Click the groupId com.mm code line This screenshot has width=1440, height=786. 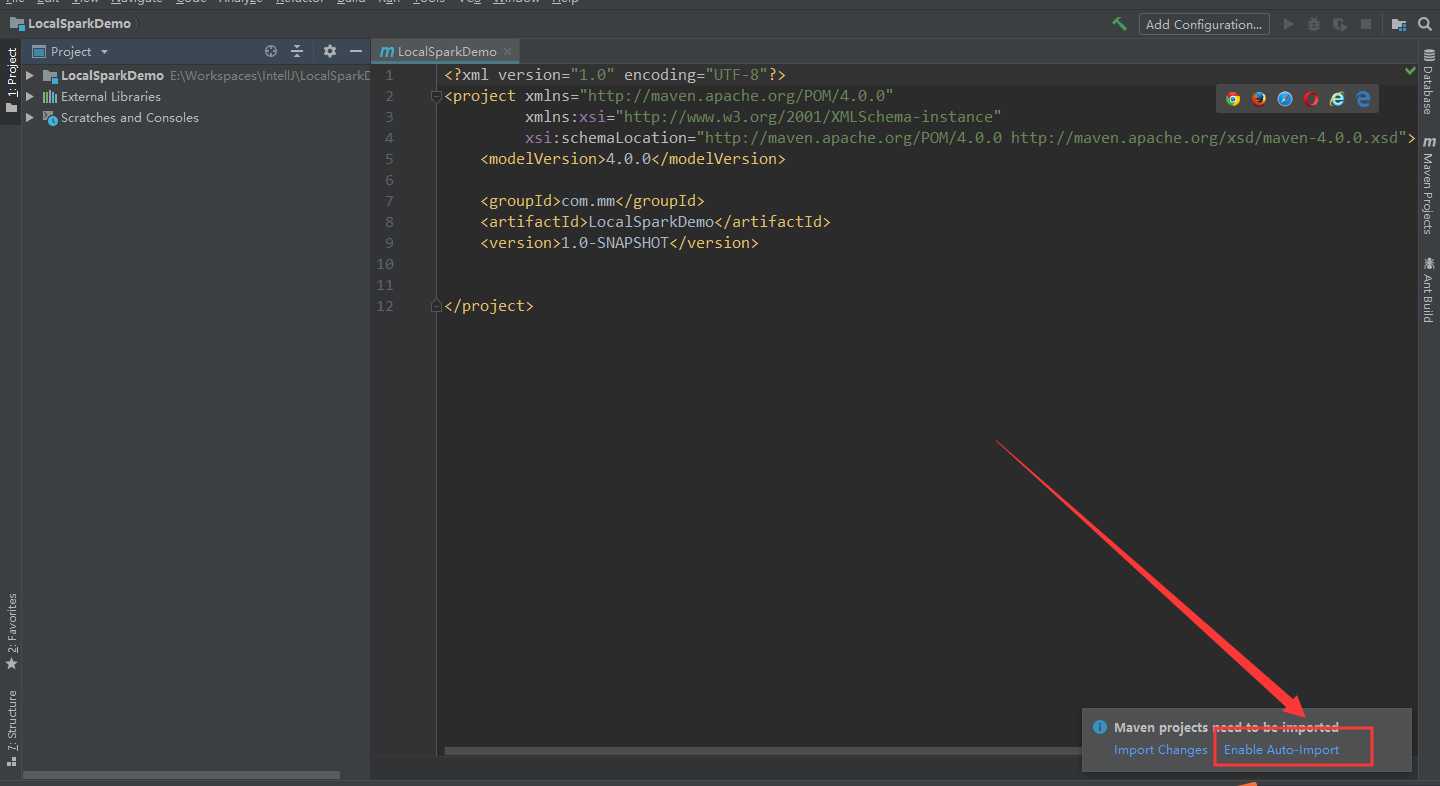tap(592, 201)
